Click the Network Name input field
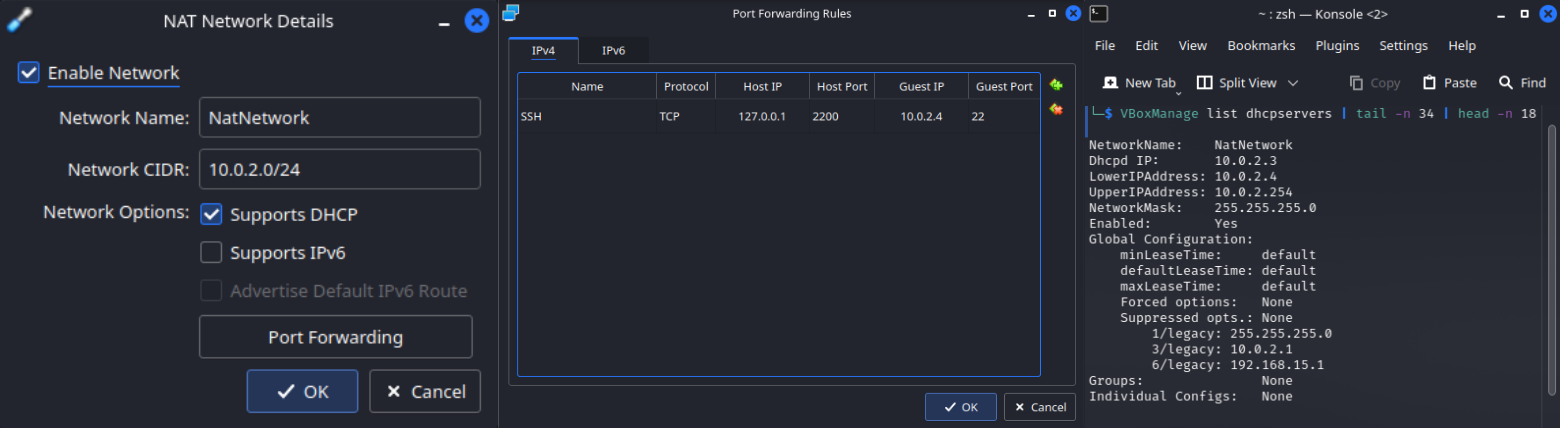 coord(340,117)
